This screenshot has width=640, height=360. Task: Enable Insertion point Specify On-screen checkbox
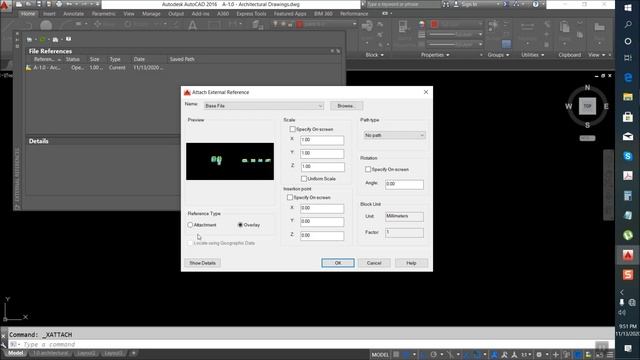[290, 197]
